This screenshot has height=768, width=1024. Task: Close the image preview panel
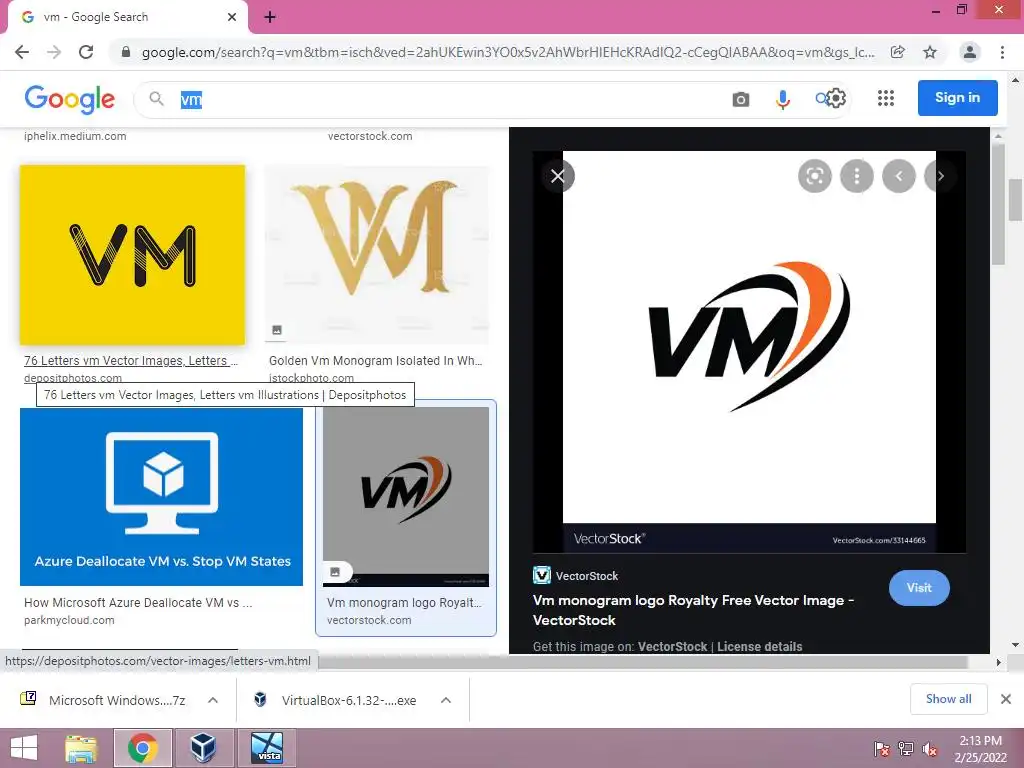[x=558, y=176]
